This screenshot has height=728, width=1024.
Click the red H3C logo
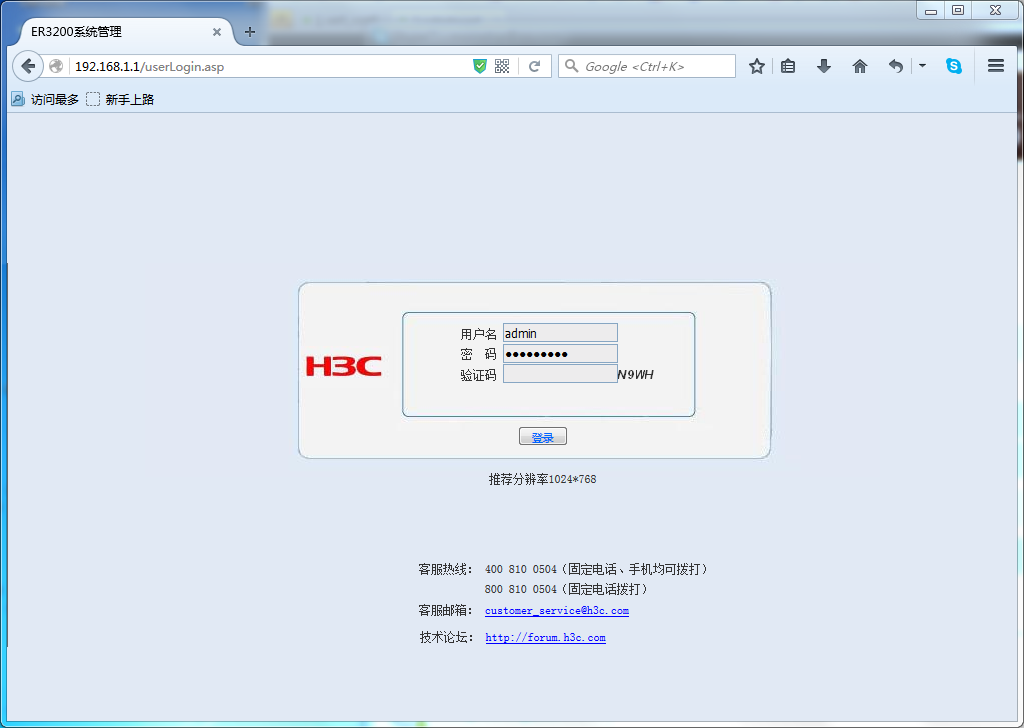pyautogui.click(x=344, y=366)
